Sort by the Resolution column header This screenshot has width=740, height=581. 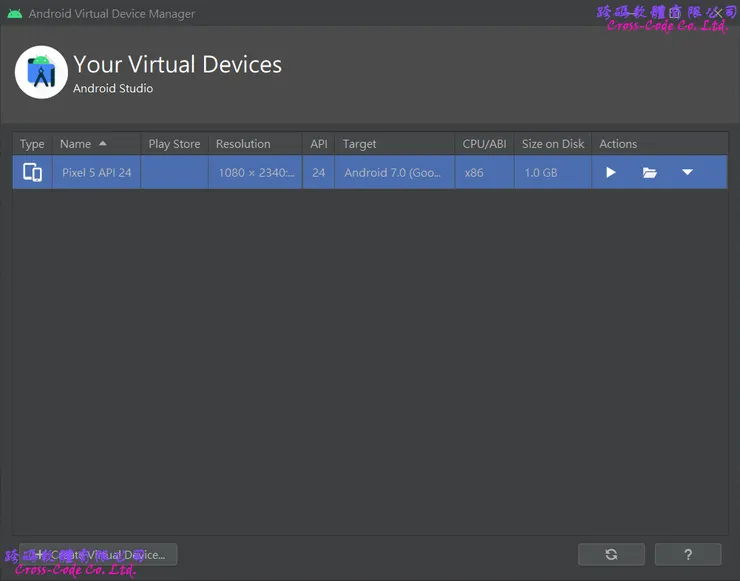[x=243, y=144]
